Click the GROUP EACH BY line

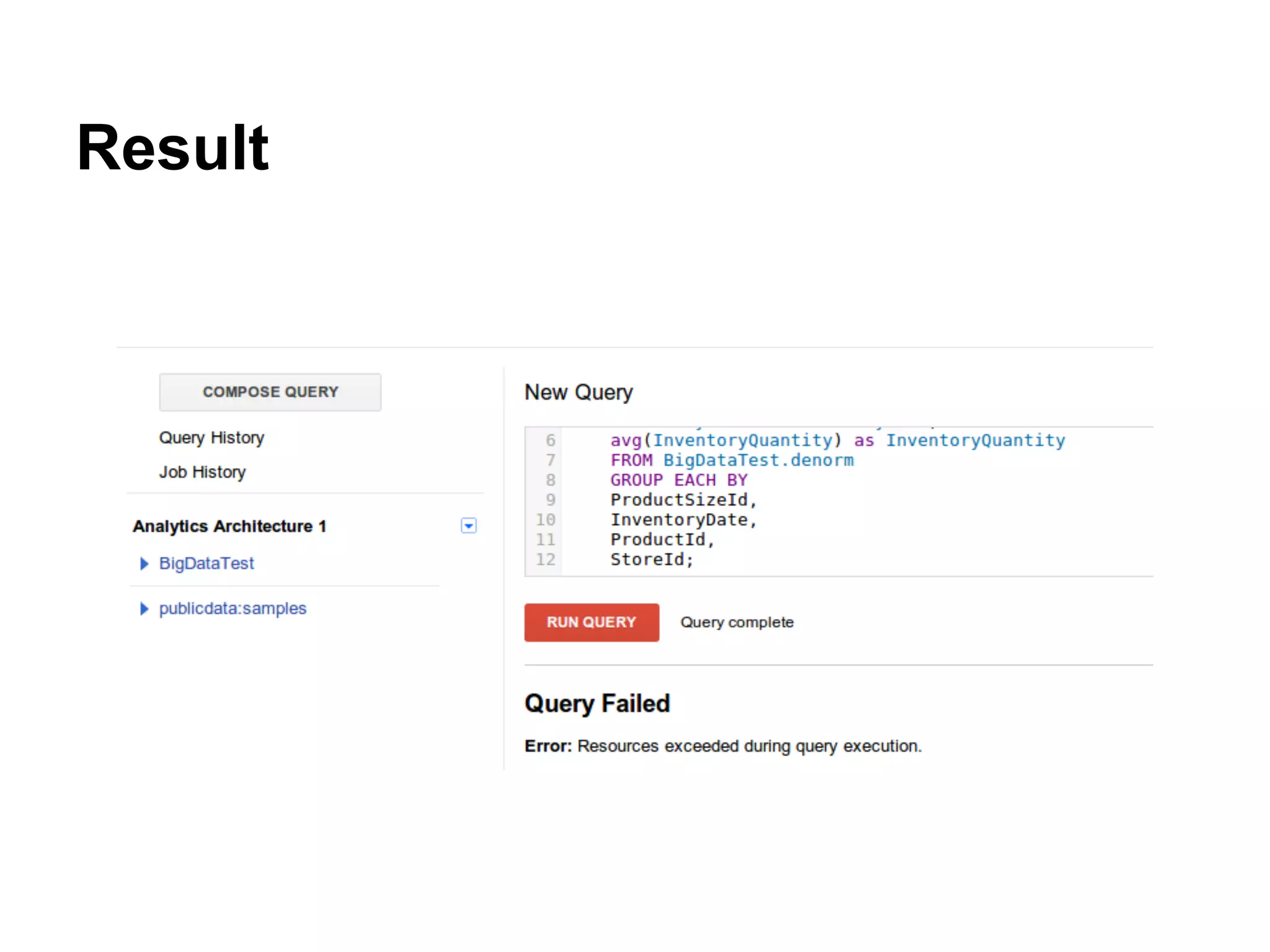[679, 480]
